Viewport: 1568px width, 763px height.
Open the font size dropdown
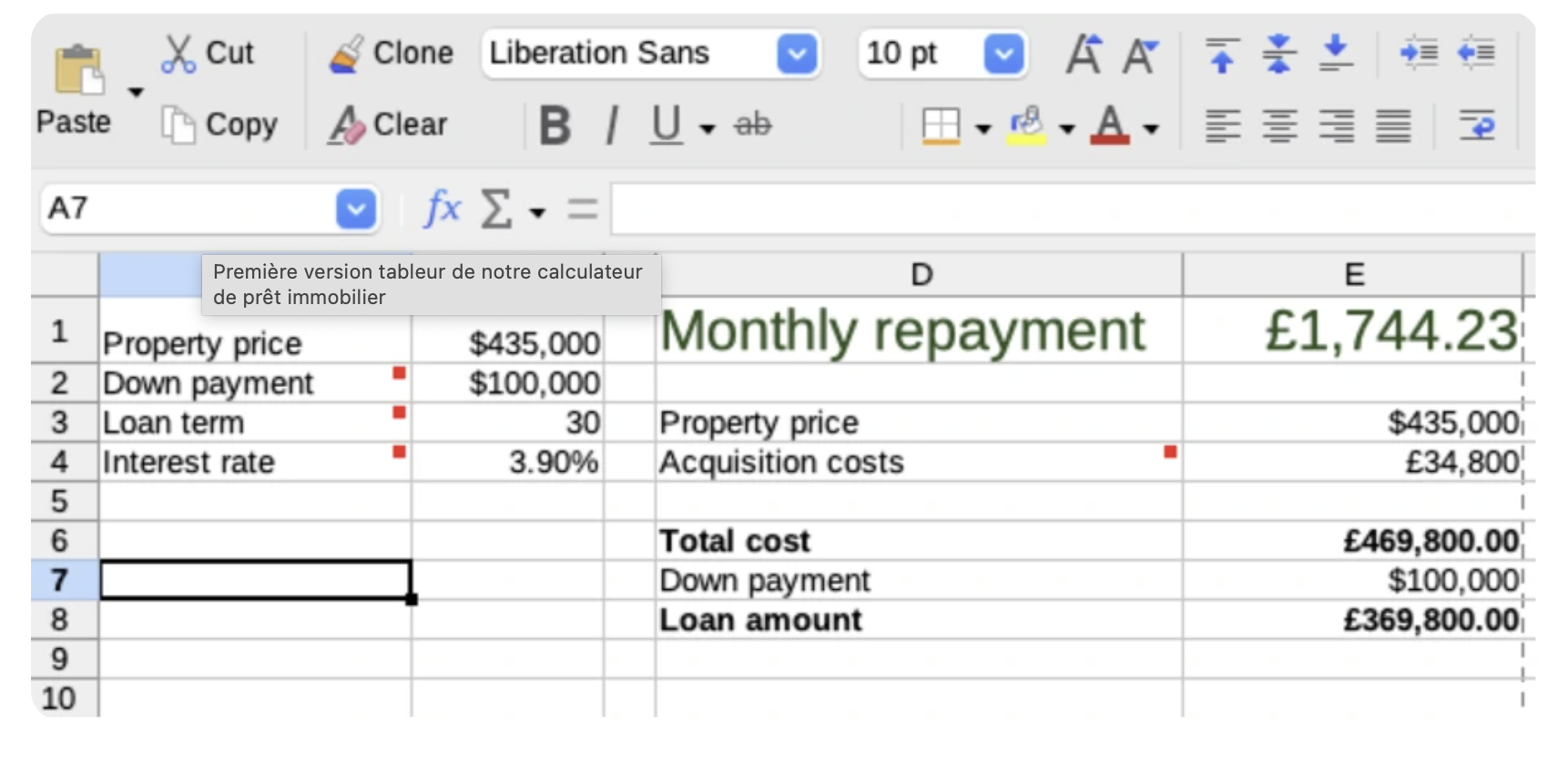[x=1003, y=54]
